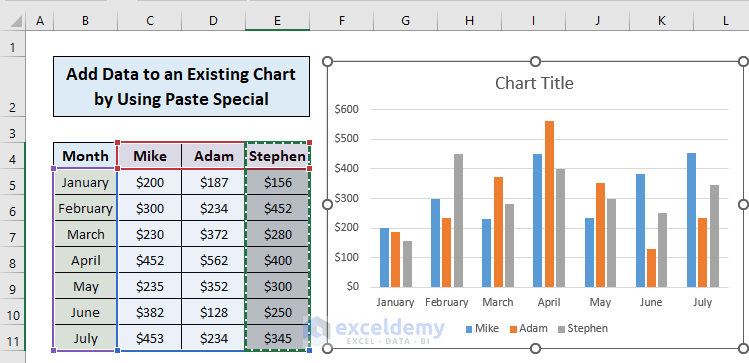Click the blue Mike bar for January
The height and width of the screenshot is (363, 749).
(x=385, y=257)
